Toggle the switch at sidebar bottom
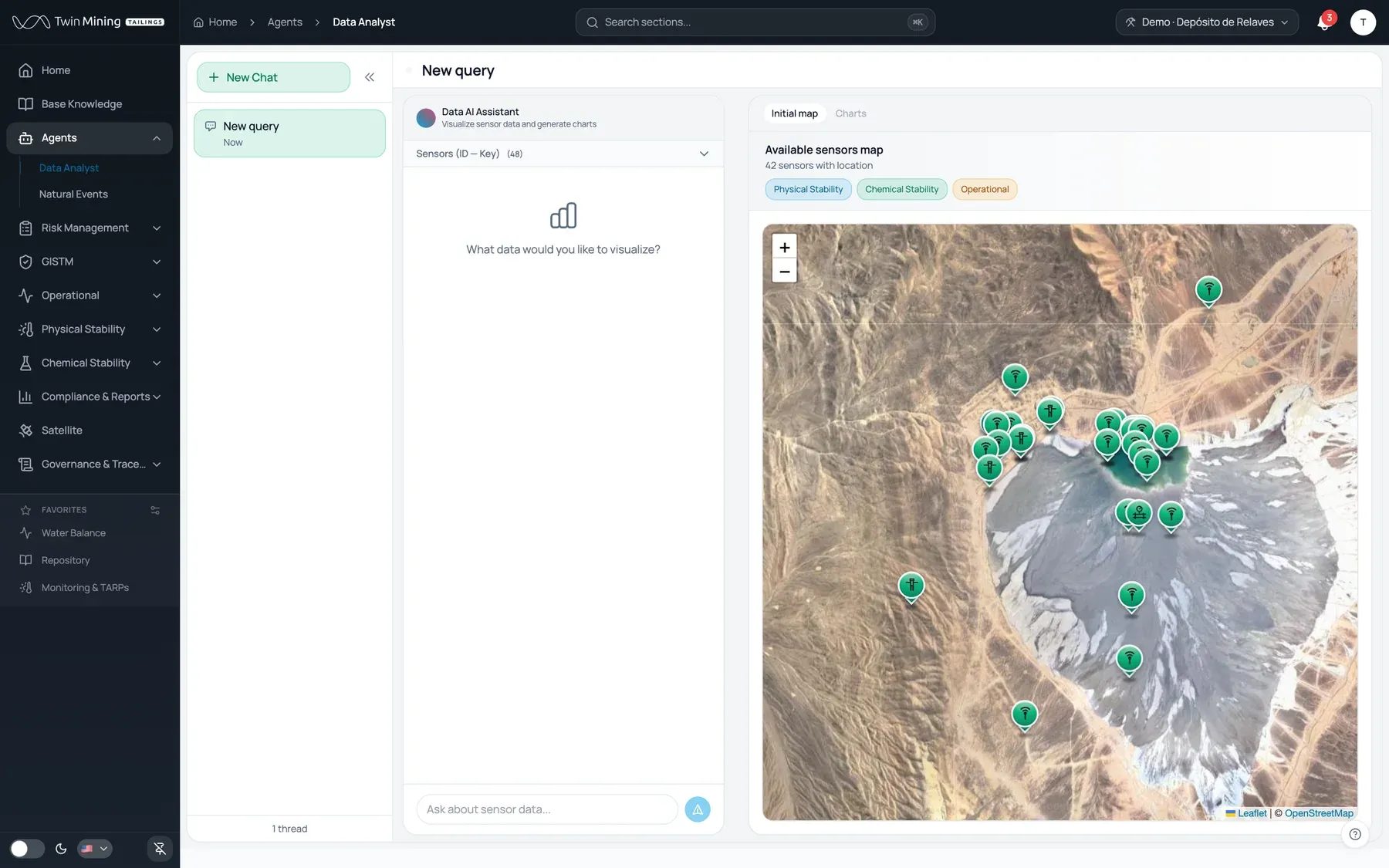This screenshot has height=868, width=1389. 27,849
